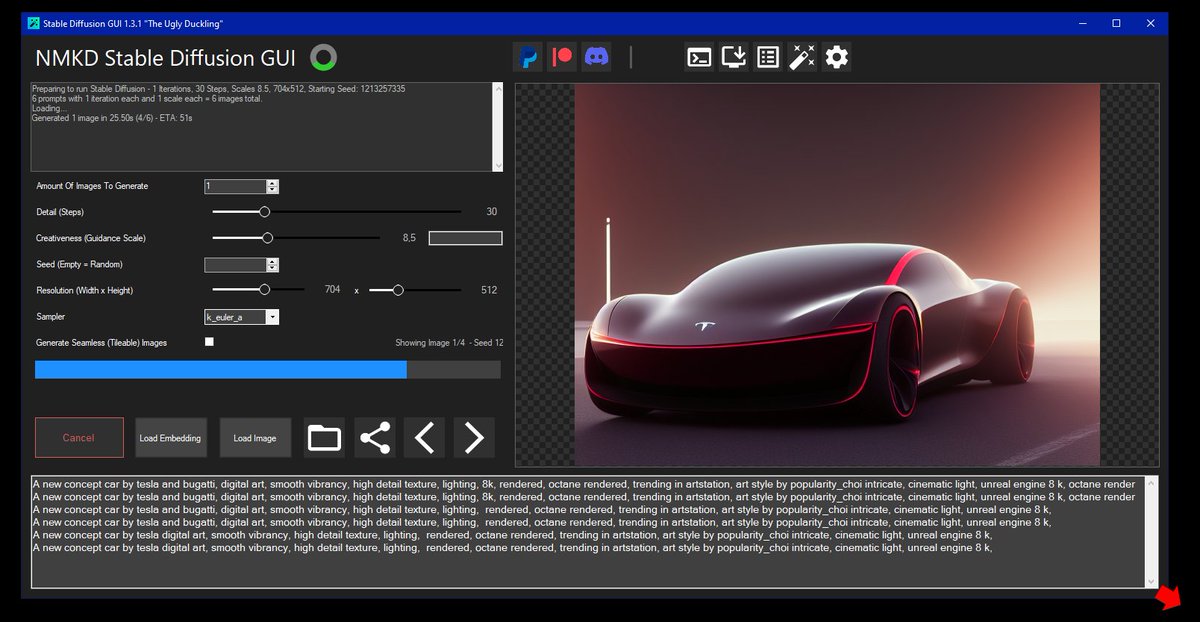This screenshot has width=1200, height=622.
Task: Click the Amount Of Images To Generate field
Action: [235, 186]
